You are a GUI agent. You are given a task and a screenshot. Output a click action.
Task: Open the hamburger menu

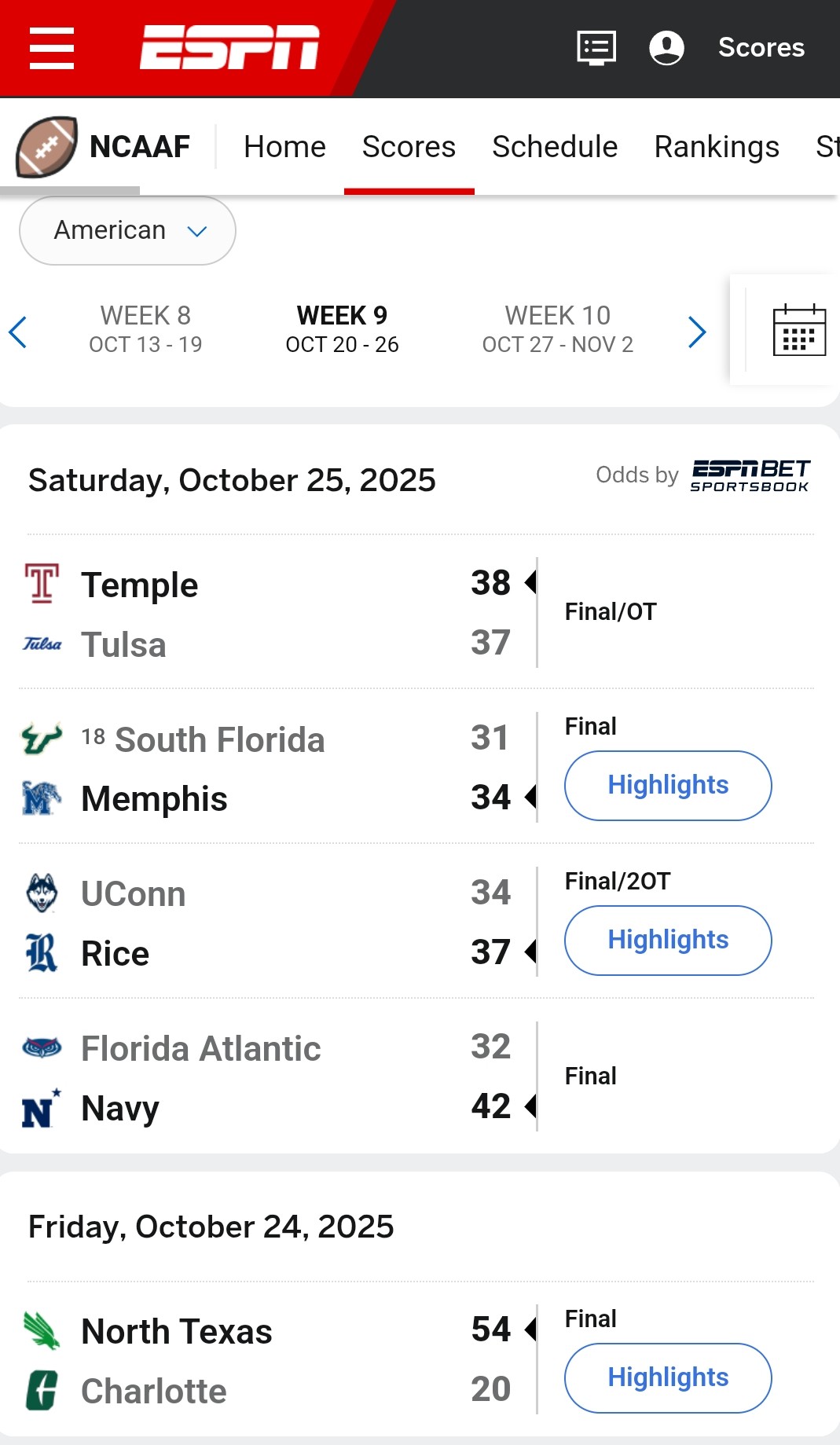[52, 48]
